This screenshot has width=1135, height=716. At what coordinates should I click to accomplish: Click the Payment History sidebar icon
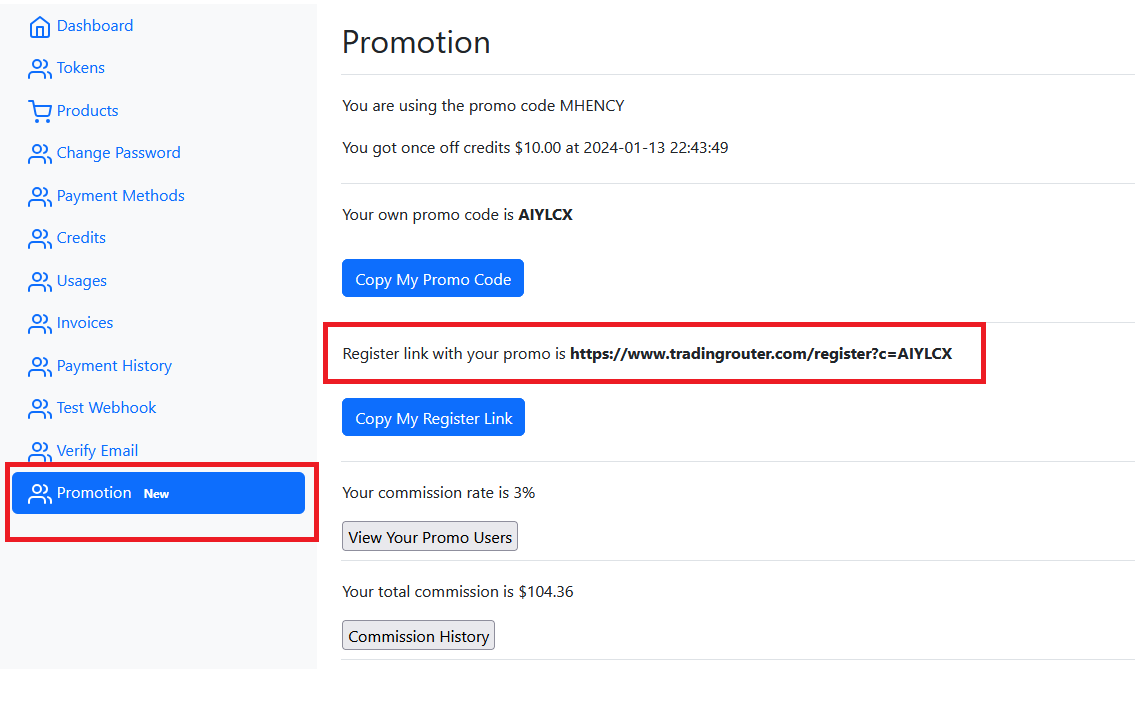tap(40, 367)
